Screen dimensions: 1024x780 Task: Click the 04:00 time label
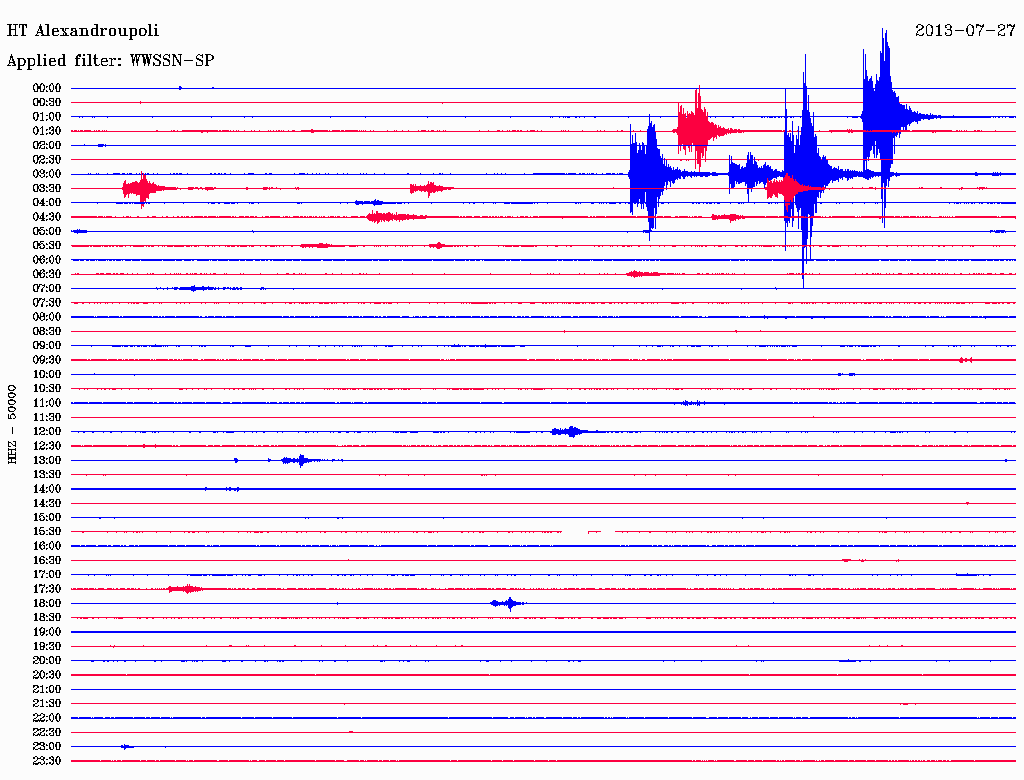(x=47, y=203)
